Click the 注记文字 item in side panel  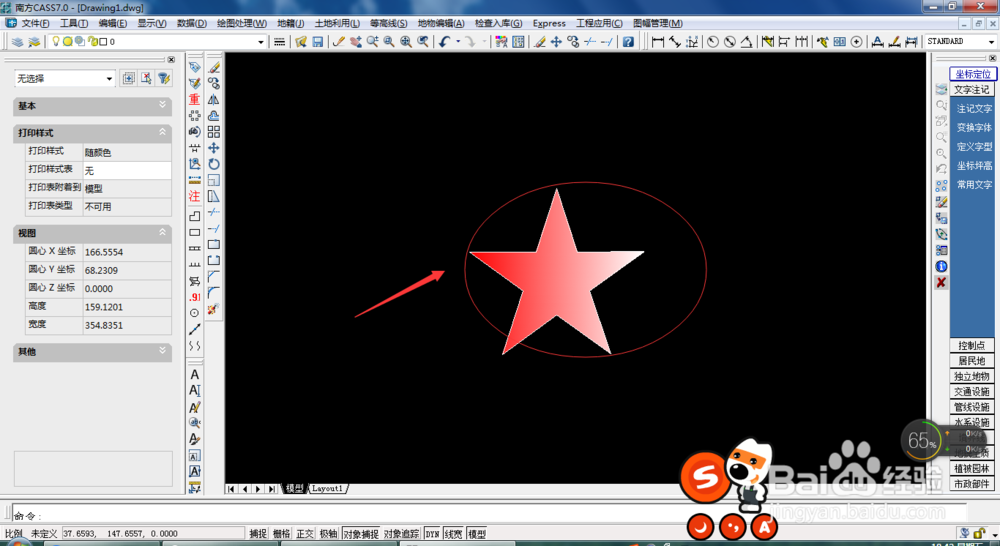coord(974,108)
